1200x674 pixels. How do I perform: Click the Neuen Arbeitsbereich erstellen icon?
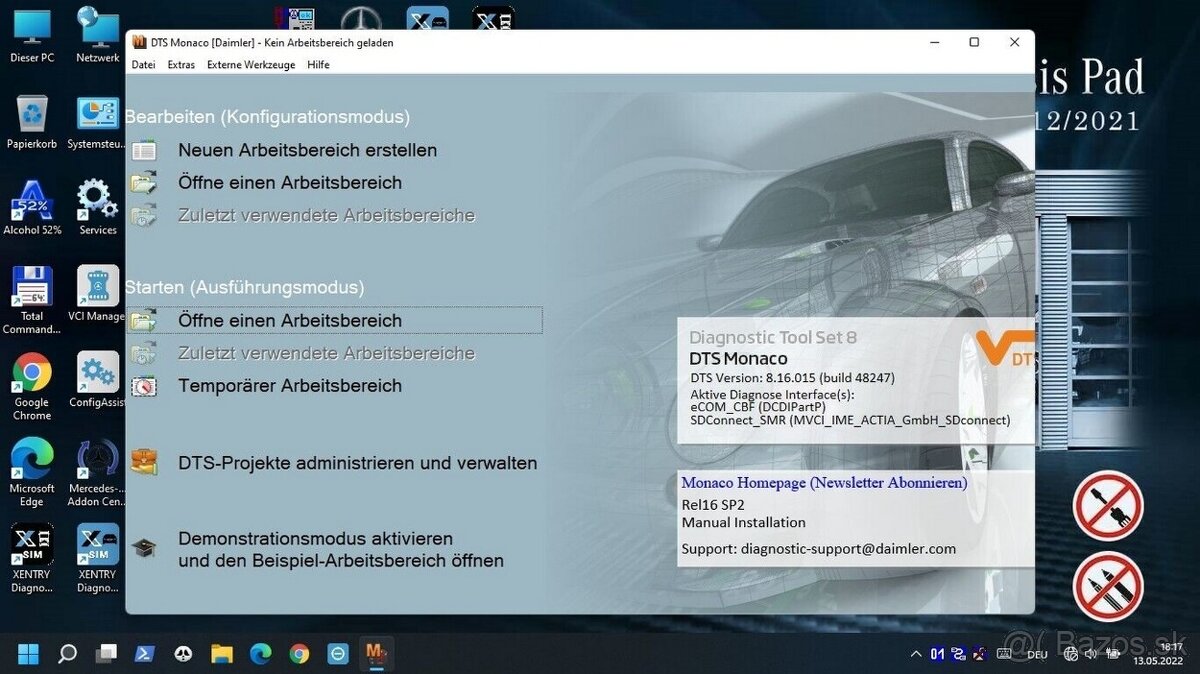pos(145,150)
